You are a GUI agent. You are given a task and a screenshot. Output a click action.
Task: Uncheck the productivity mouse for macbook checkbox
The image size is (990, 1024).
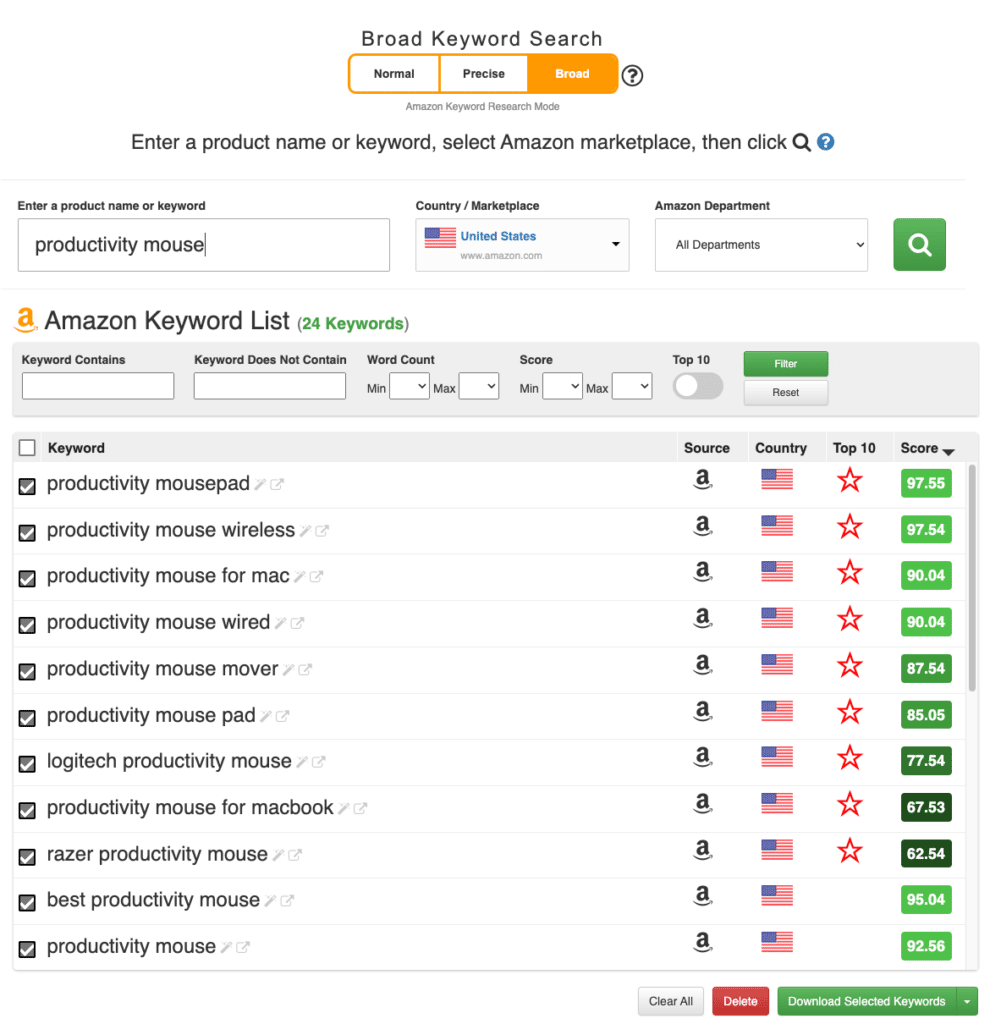tap(27, 810)
